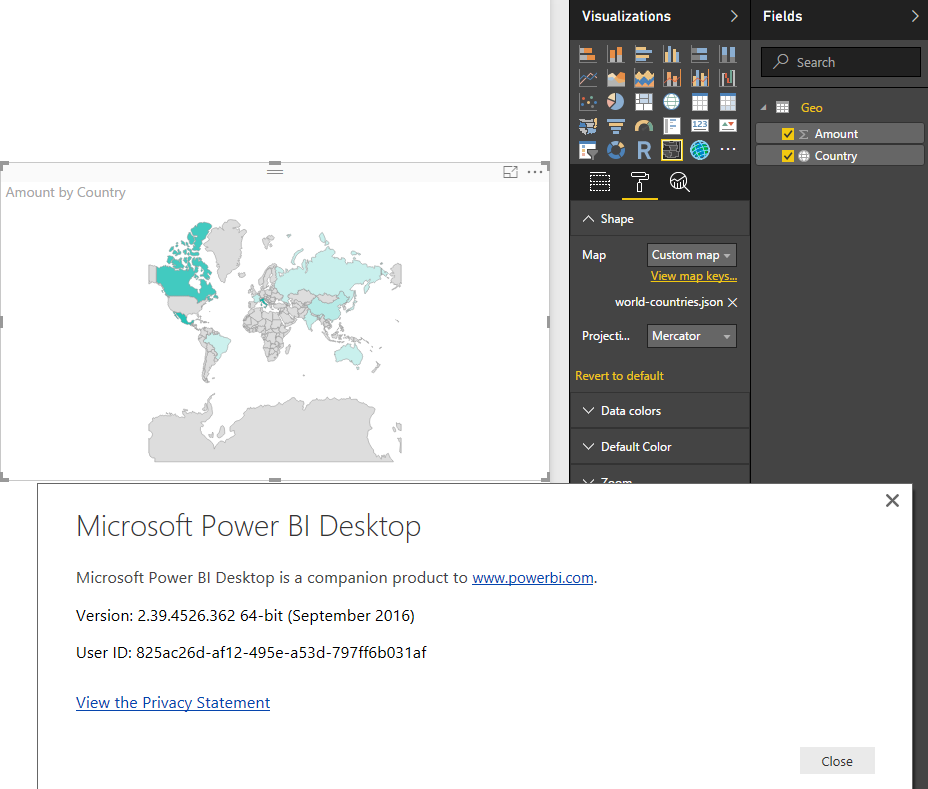Select the Area chart visualization
The width and height of the screenshot is (928, 789).
coord(616,78)
